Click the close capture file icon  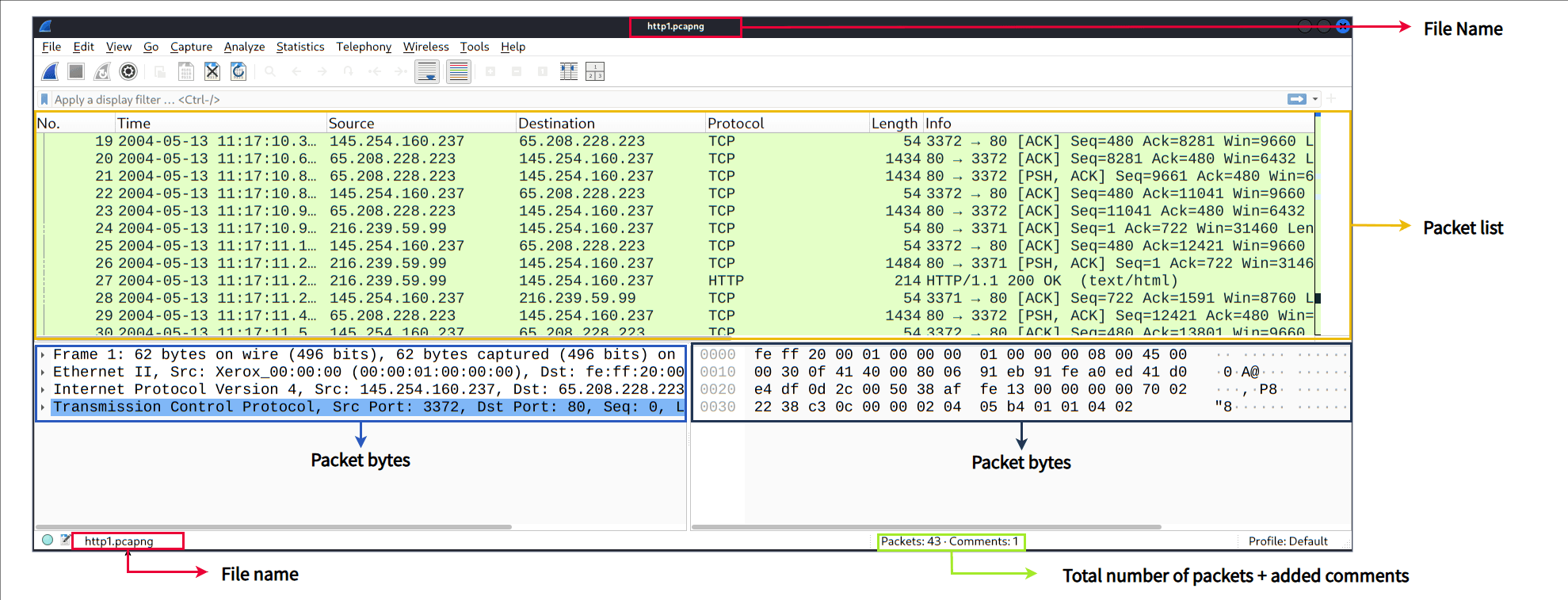pos(212,72)
